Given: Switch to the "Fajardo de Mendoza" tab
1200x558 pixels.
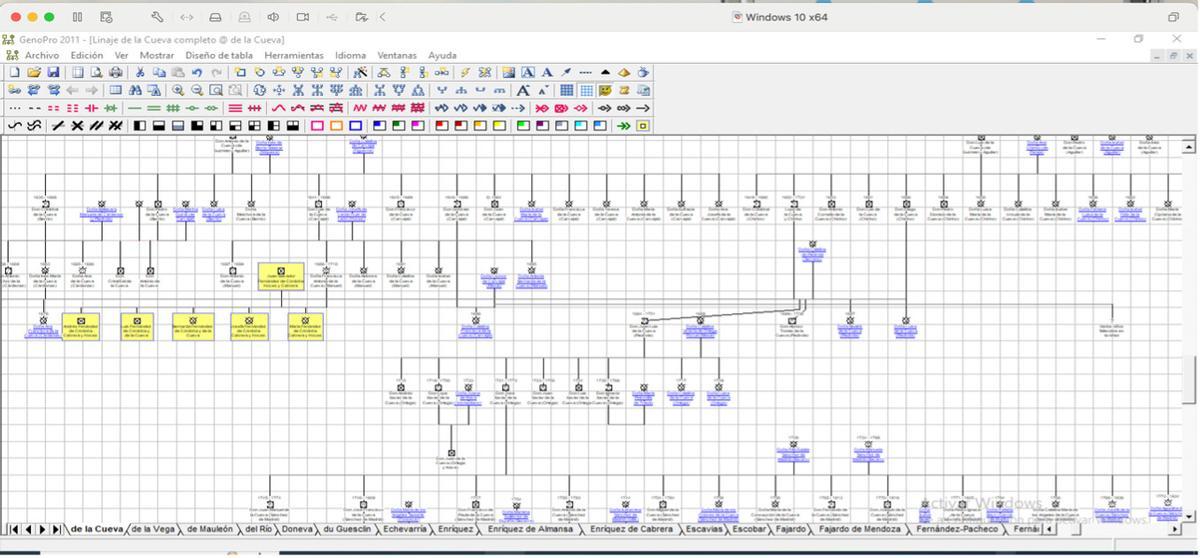Looking at the screenshot, I should click(x=859, y=529).
